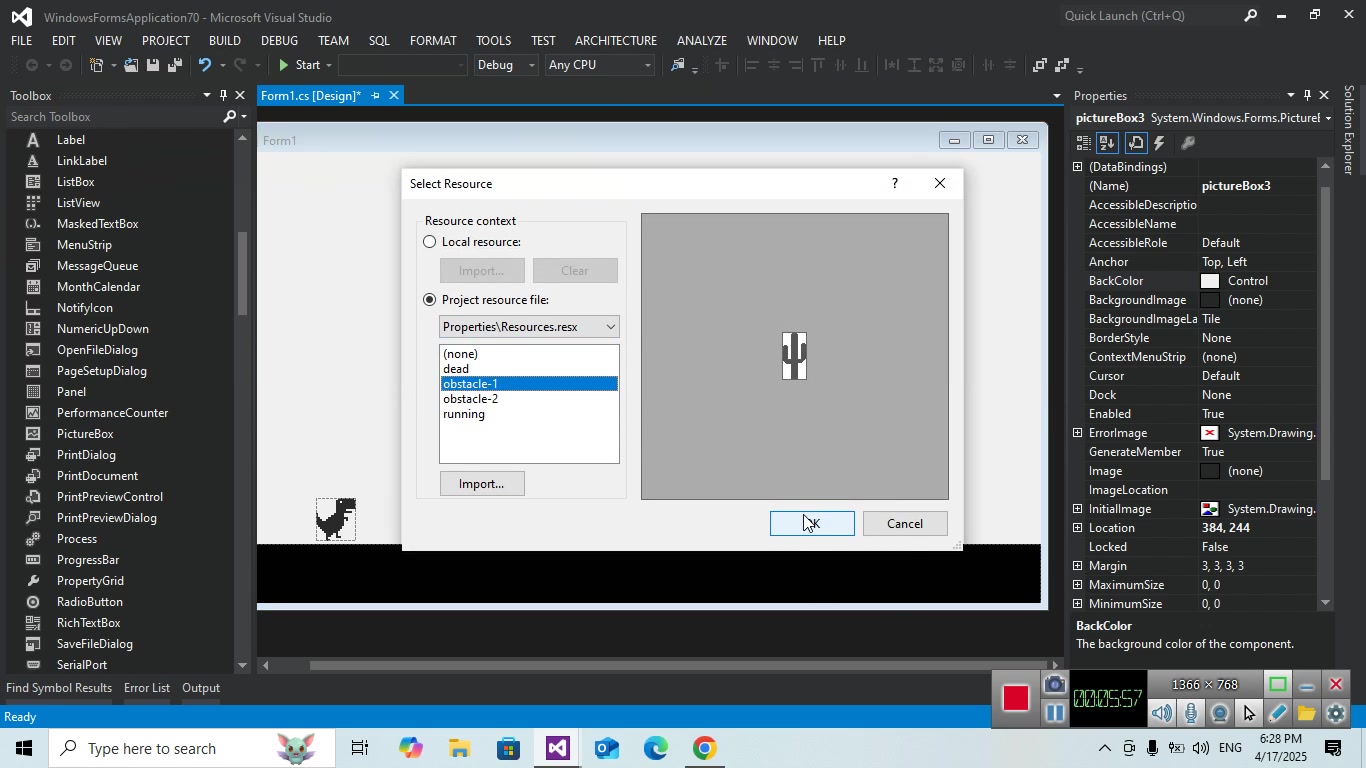Select the Local resource radio button

[430, 242]
